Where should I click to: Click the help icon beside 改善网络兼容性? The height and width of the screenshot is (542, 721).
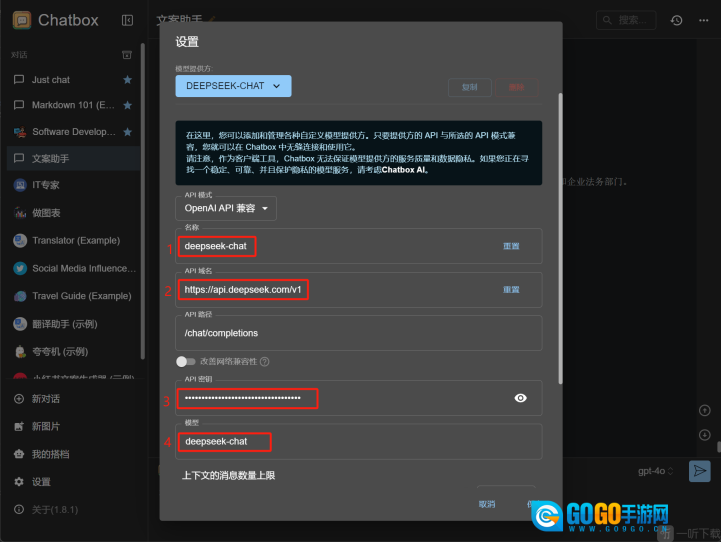click(x=265, y=361)
